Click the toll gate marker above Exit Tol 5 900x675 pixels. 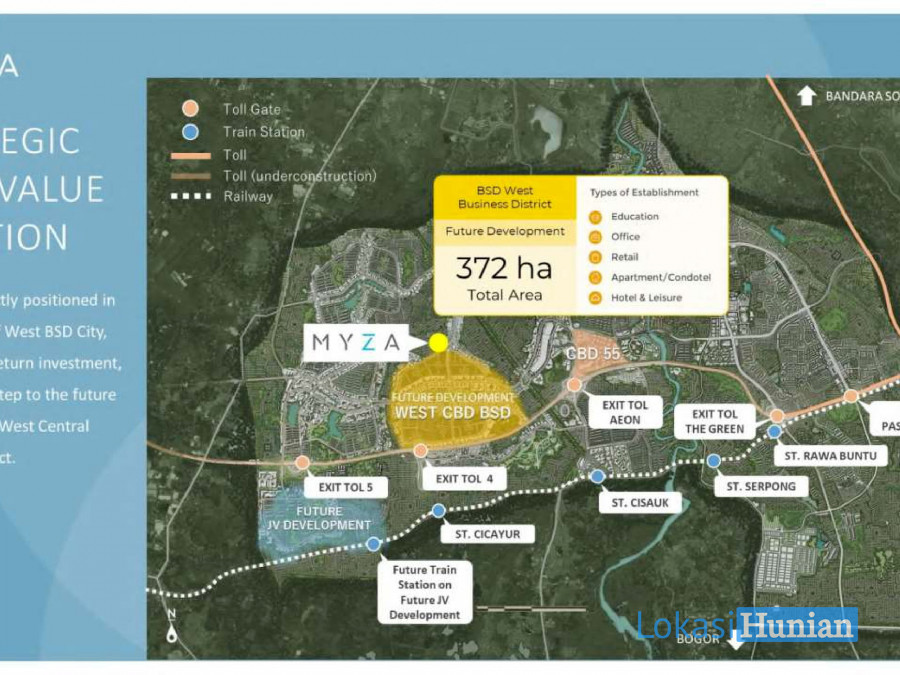pos(302,462)
